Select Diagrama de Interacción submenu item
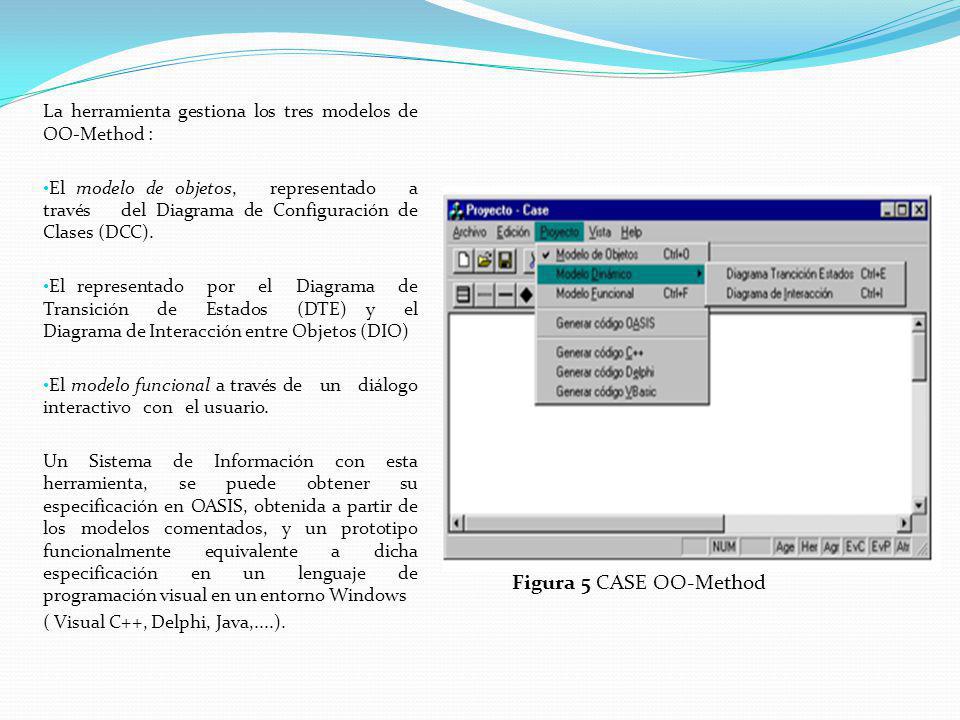The width and height of the screenshot is (960, 720). click(x=806, y=294)
